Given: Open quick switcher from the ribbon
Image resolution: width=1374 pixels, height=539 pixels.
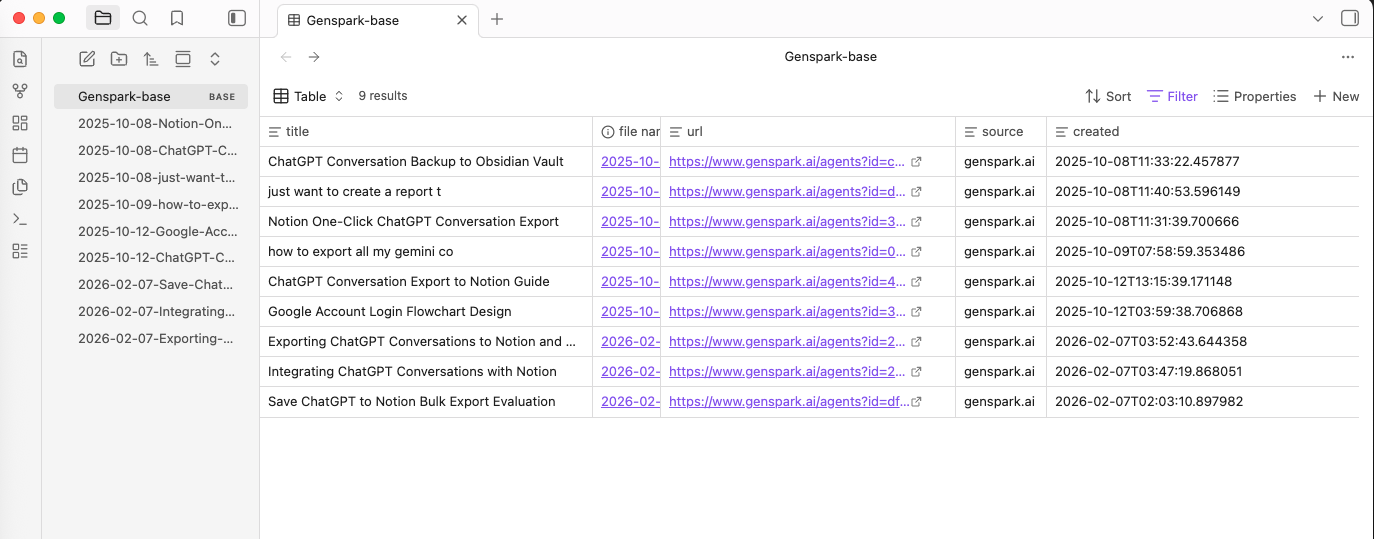Looking at the screenshot, I should [x=20, y=59].
